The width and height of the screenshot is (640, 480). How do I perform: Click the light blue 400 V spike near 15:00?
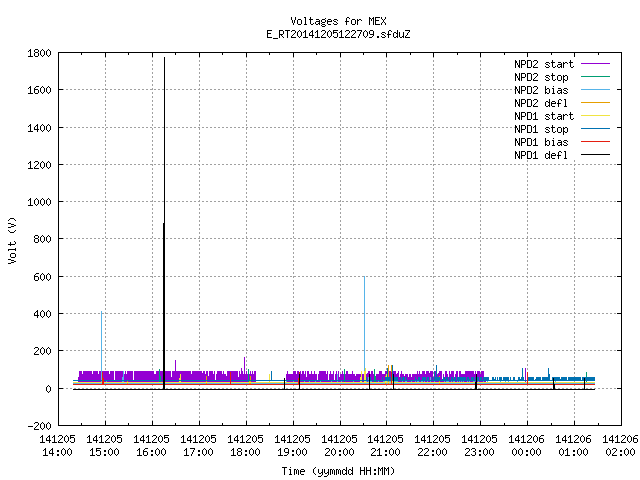[102, 341]
